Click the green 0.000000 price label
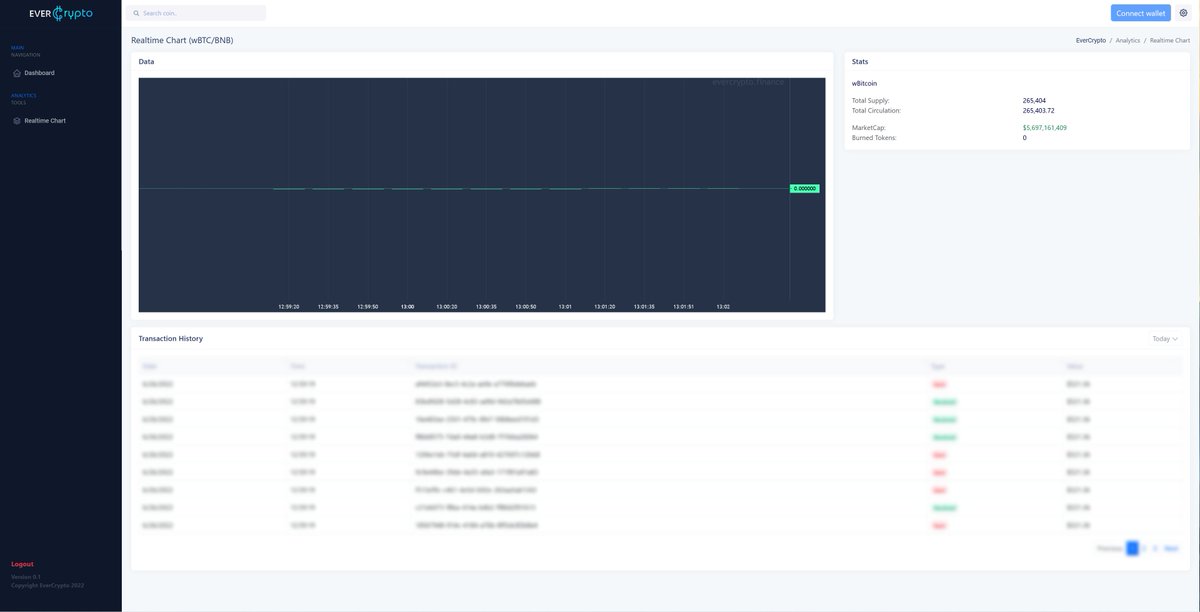The height and width of the screenshot is (612, 1200). coord(805,188)
